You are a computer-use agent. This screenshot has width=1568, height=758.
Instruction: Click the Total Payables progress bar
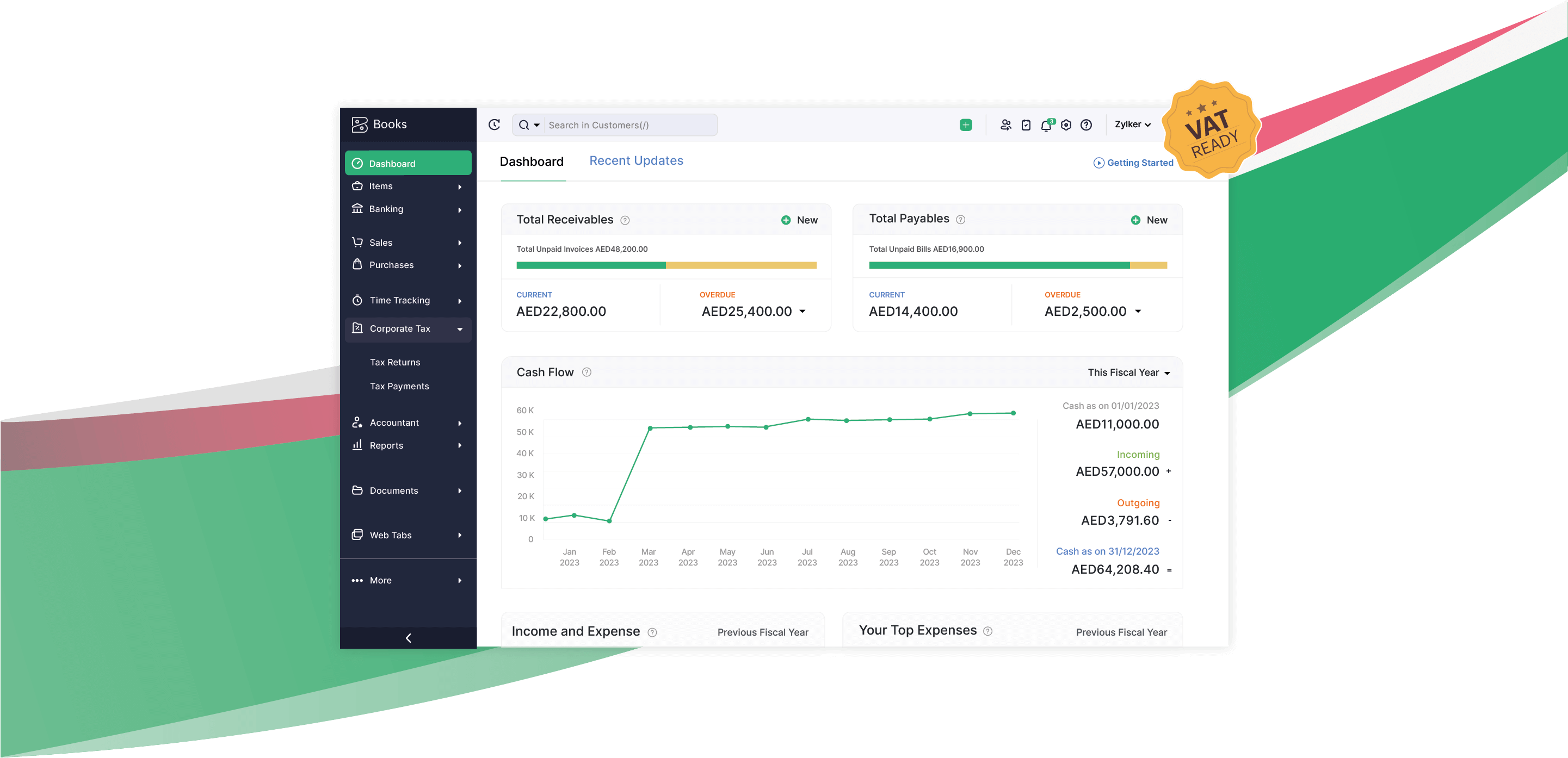point(1017,265)
